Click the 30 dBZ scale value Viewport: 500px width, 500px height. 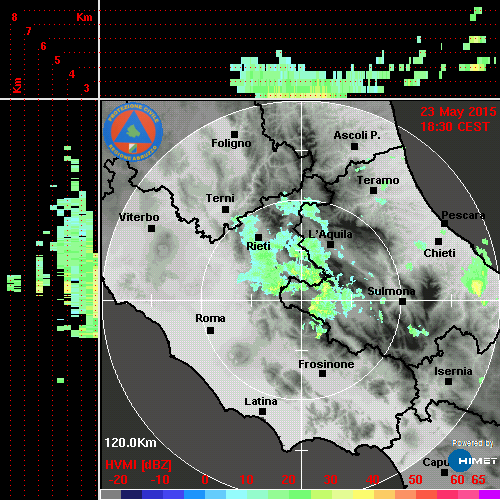(331, 480)
